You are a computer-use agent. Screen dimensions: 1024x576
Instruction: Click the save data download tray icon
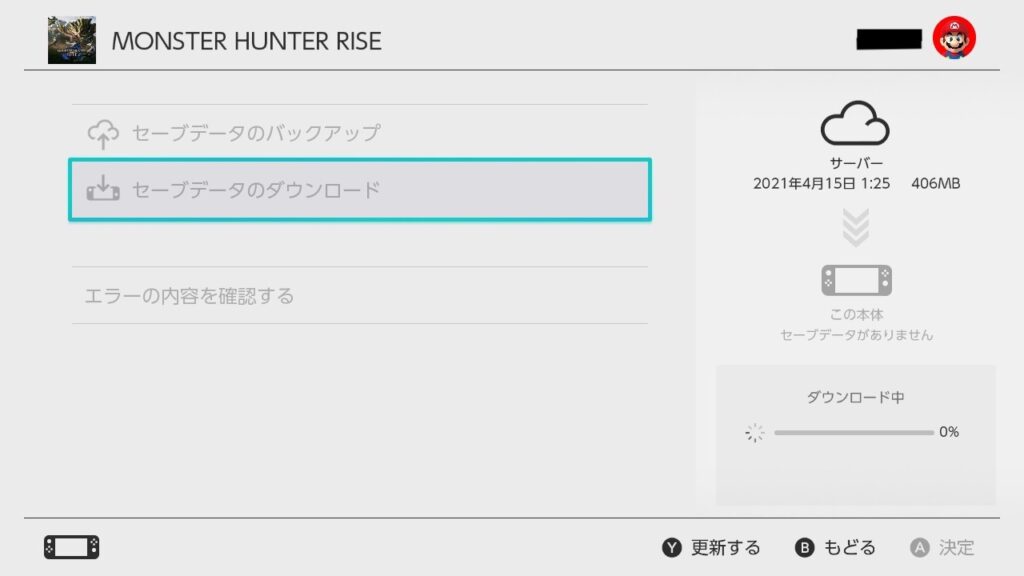tap(103, 188)
